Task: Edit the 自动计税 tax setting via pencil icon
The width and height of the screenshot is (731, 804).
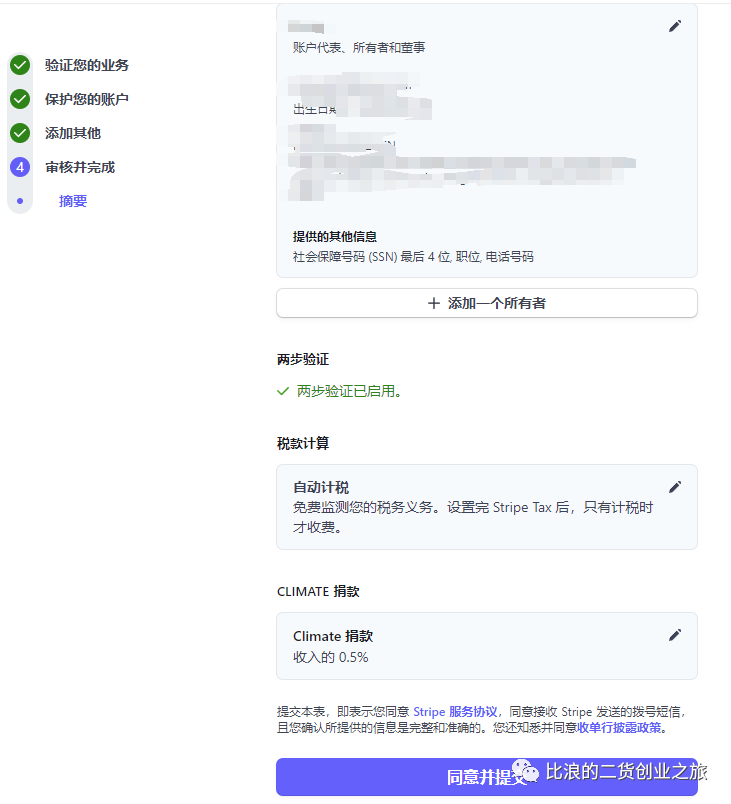Action: [675, 487]
